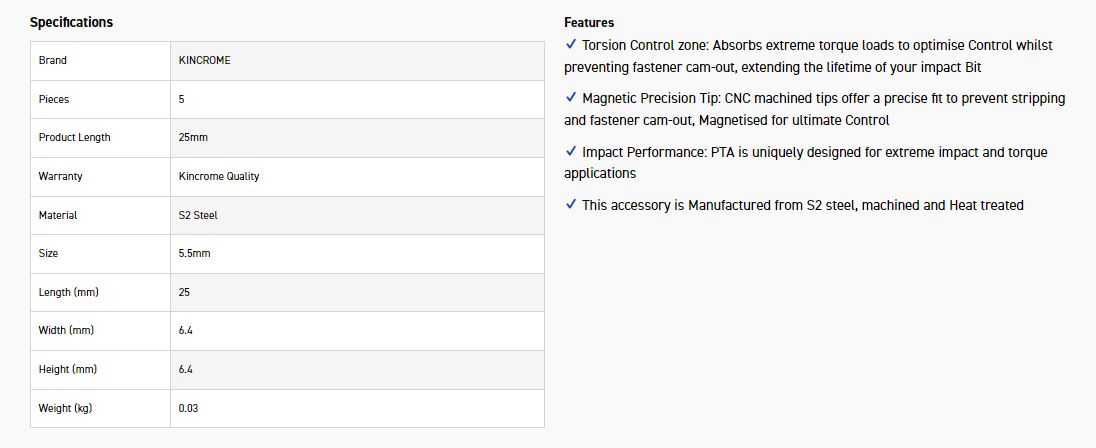Click the checkmark beside Impact Performance
This screenshot has width=1096, height=448.
click(x=571, y=152)
